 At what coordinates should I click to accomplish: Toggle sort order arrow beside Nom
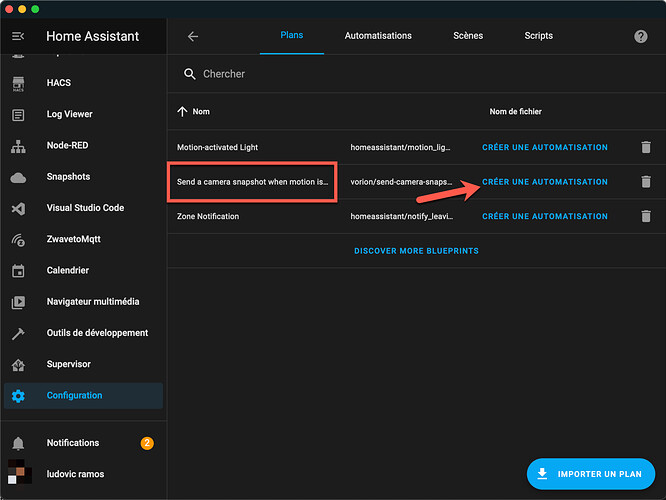click(x=182, y=112)
